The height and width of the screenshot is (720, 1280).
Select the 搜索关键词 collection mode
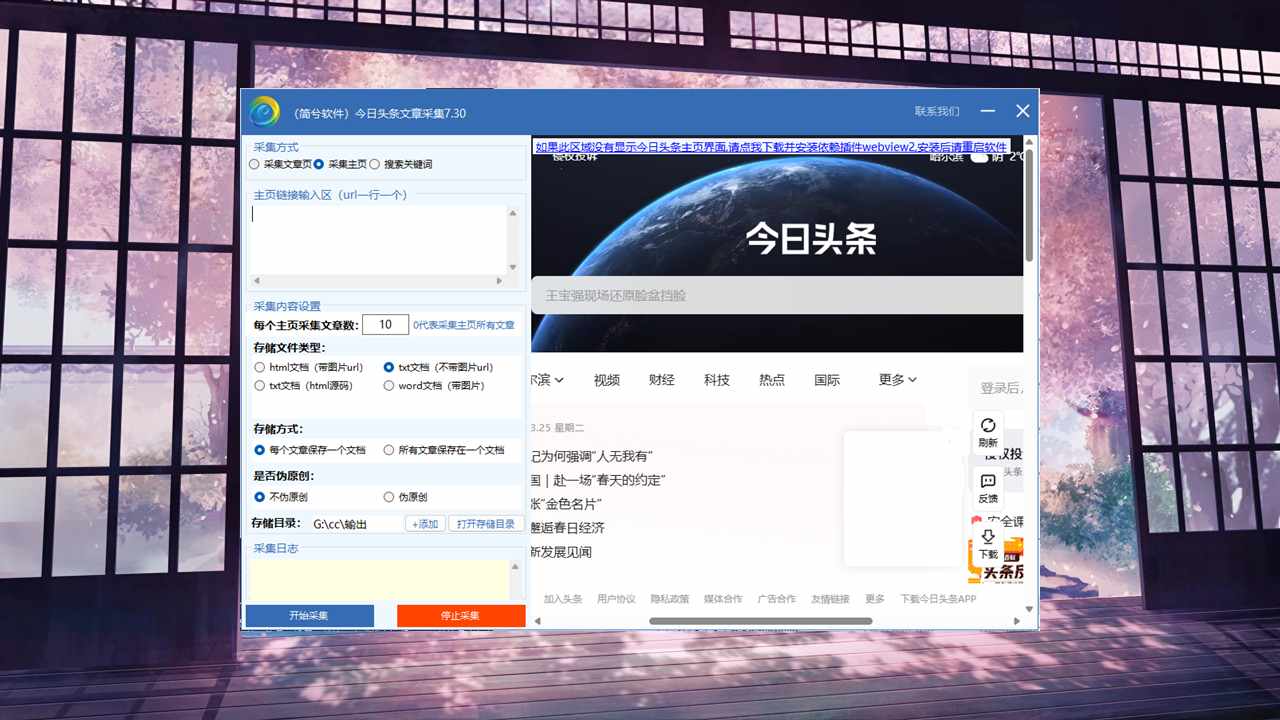pos(375,164)
